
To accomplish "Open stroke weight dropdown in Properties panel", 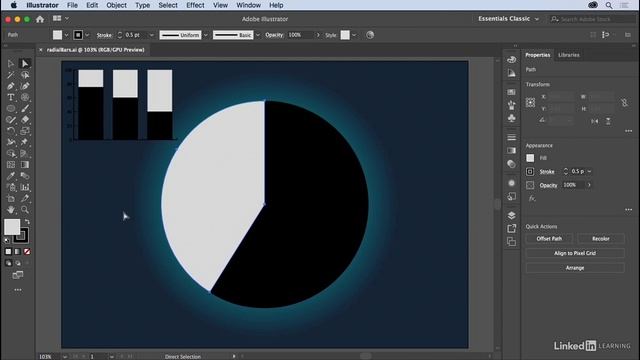I will click(x=589, y=171).
